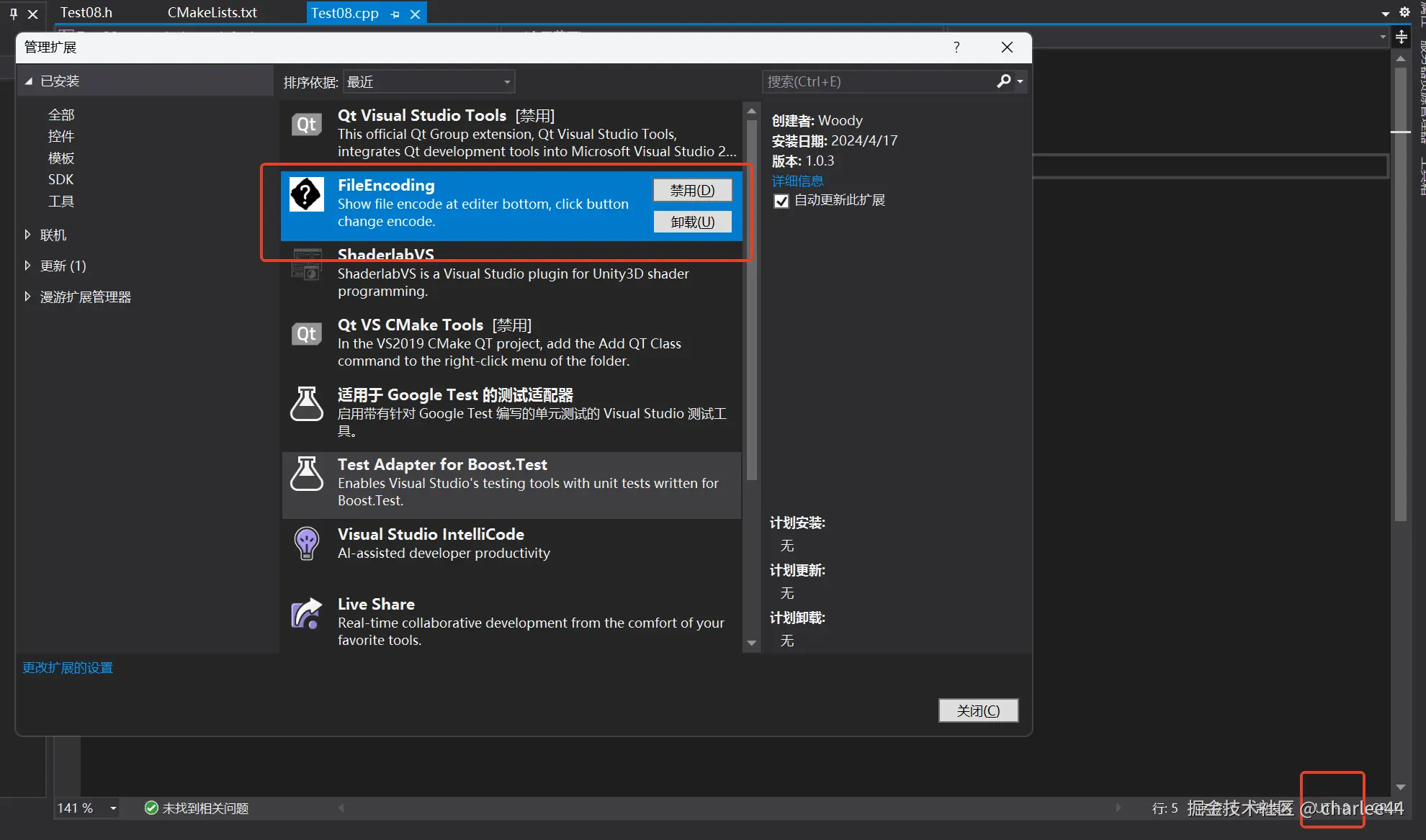Click the Google Test adapter flask icon
1426x840 pixels.
(x=307, y=404)
